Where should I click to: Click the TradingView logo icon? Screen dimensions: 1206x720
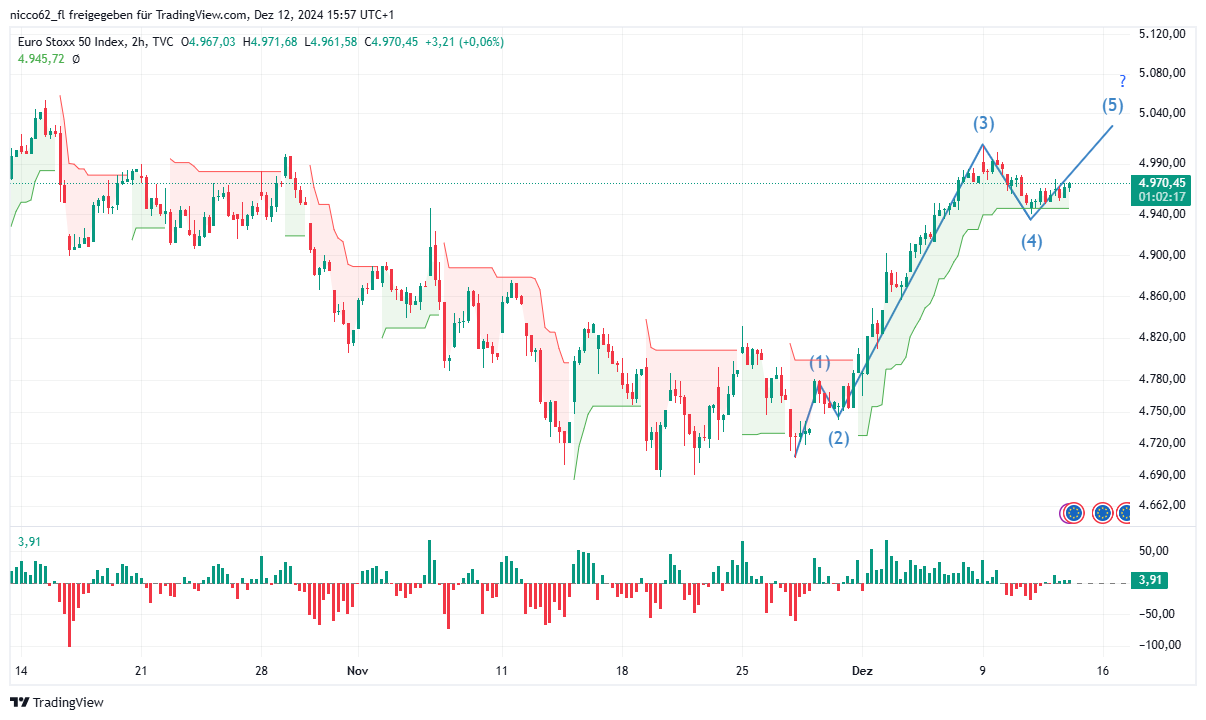tap(19, 702)
